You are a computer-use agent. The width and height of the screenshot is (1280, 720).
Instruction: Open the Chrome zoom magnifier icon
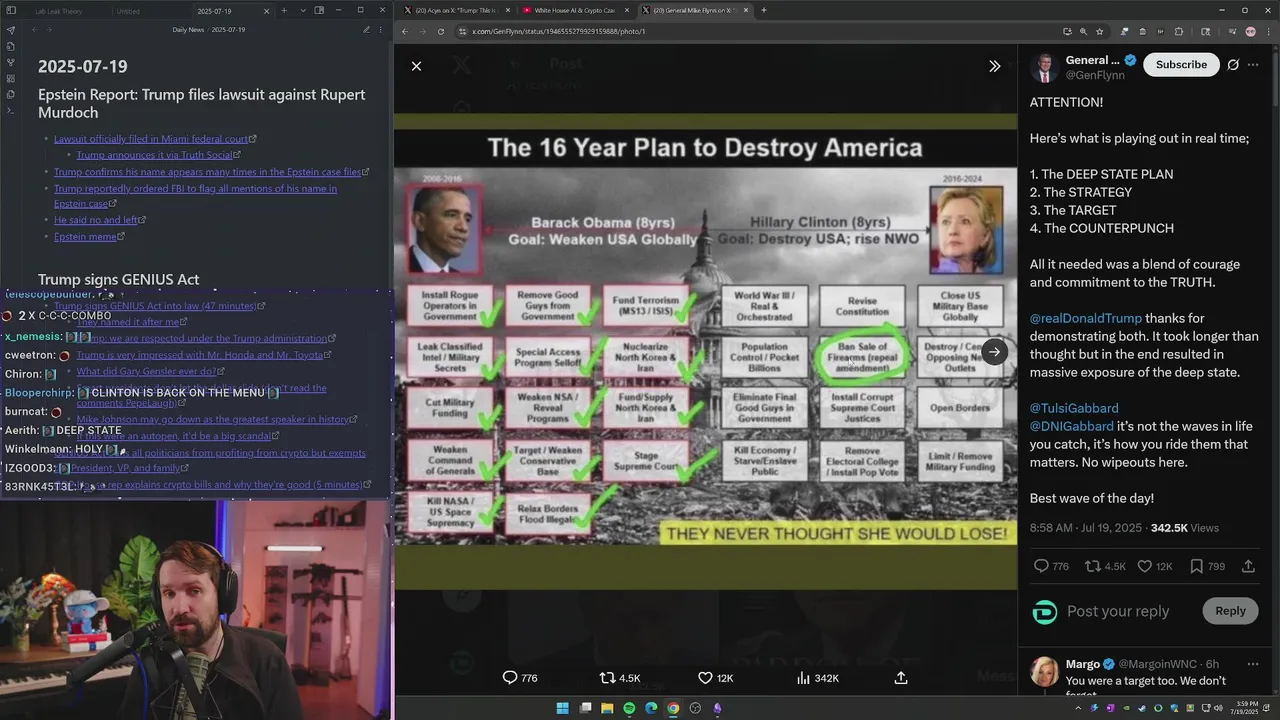[x=1083, y=31]
